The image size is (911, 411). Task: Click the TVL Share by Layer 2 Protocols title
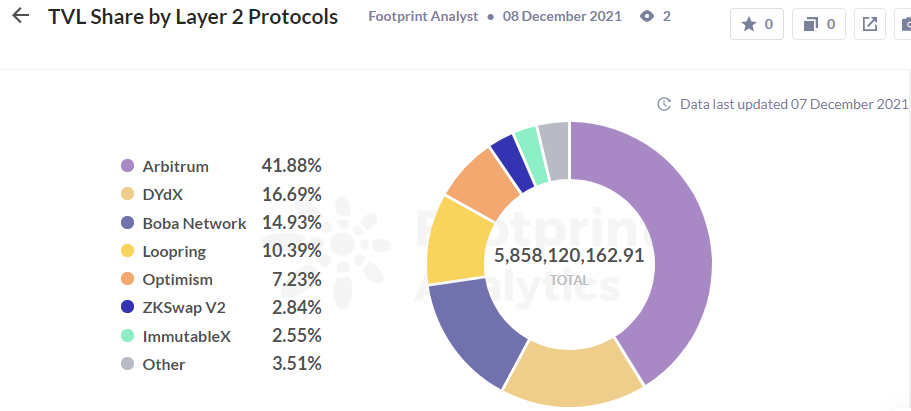pos(193,17)
